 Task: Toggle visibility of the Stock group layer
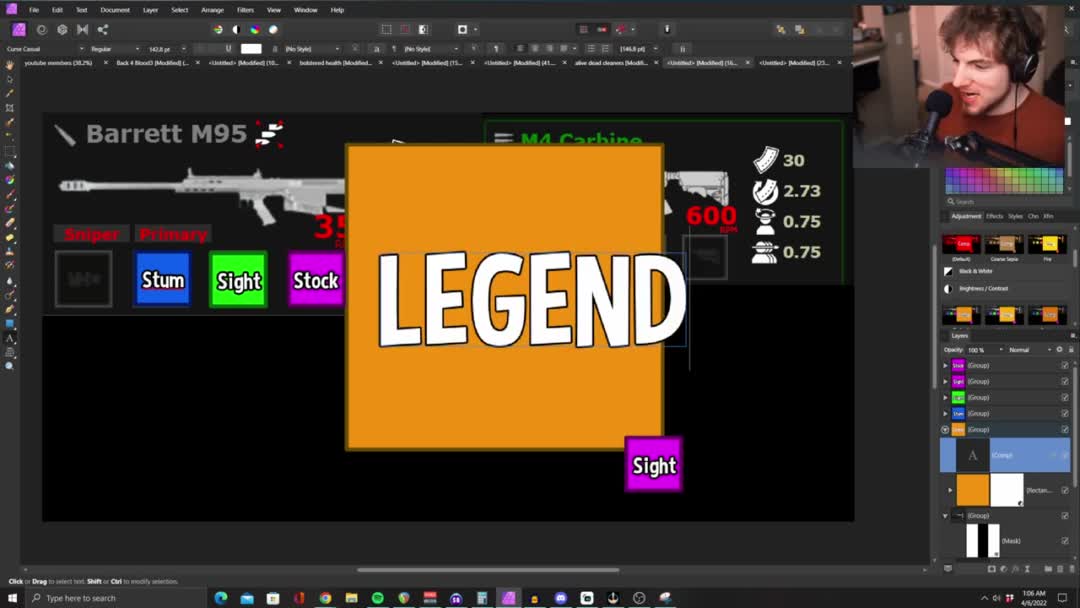(x=1064, y=365)
